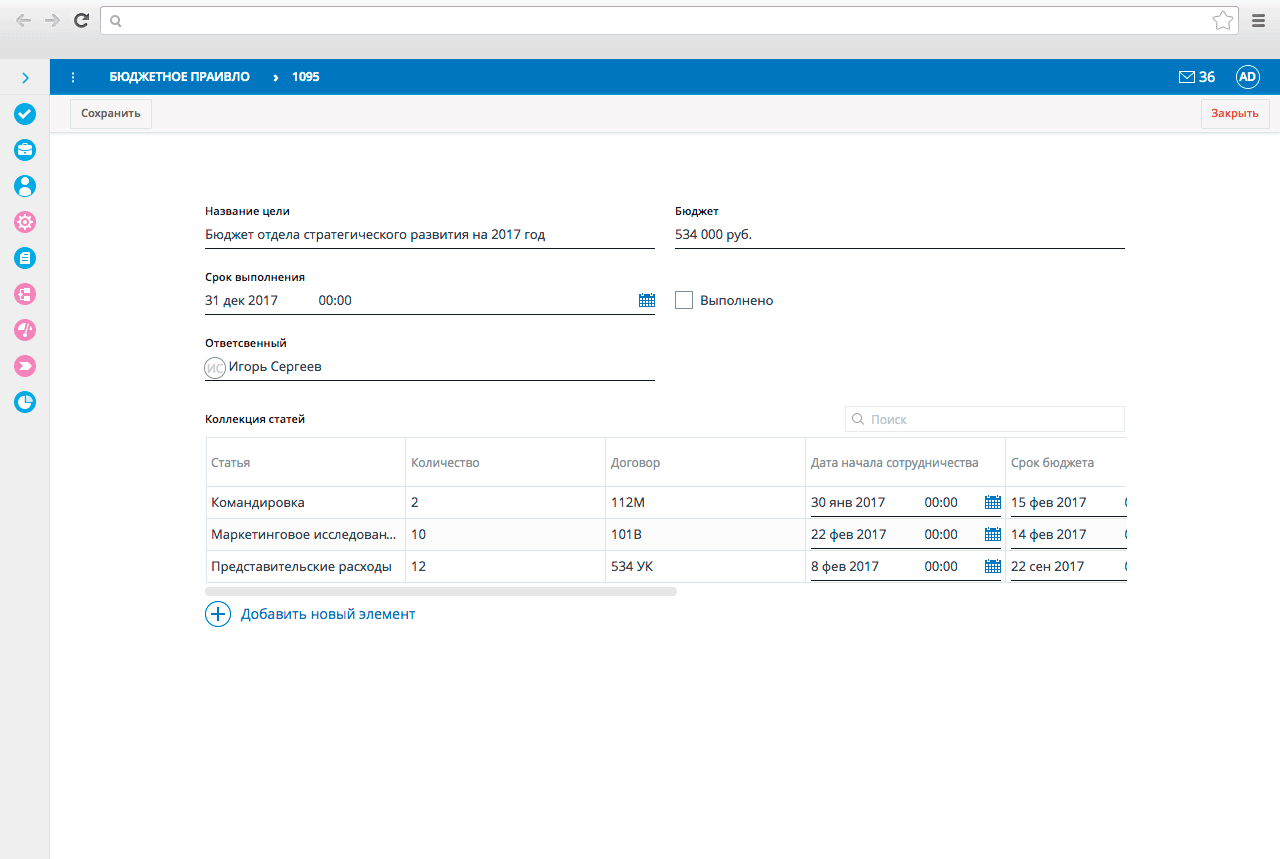Image resolution: width=1280 pixels, height=859 pixels.
Task: Click the Срок бюджета column header
Action: coord(1066,463)
